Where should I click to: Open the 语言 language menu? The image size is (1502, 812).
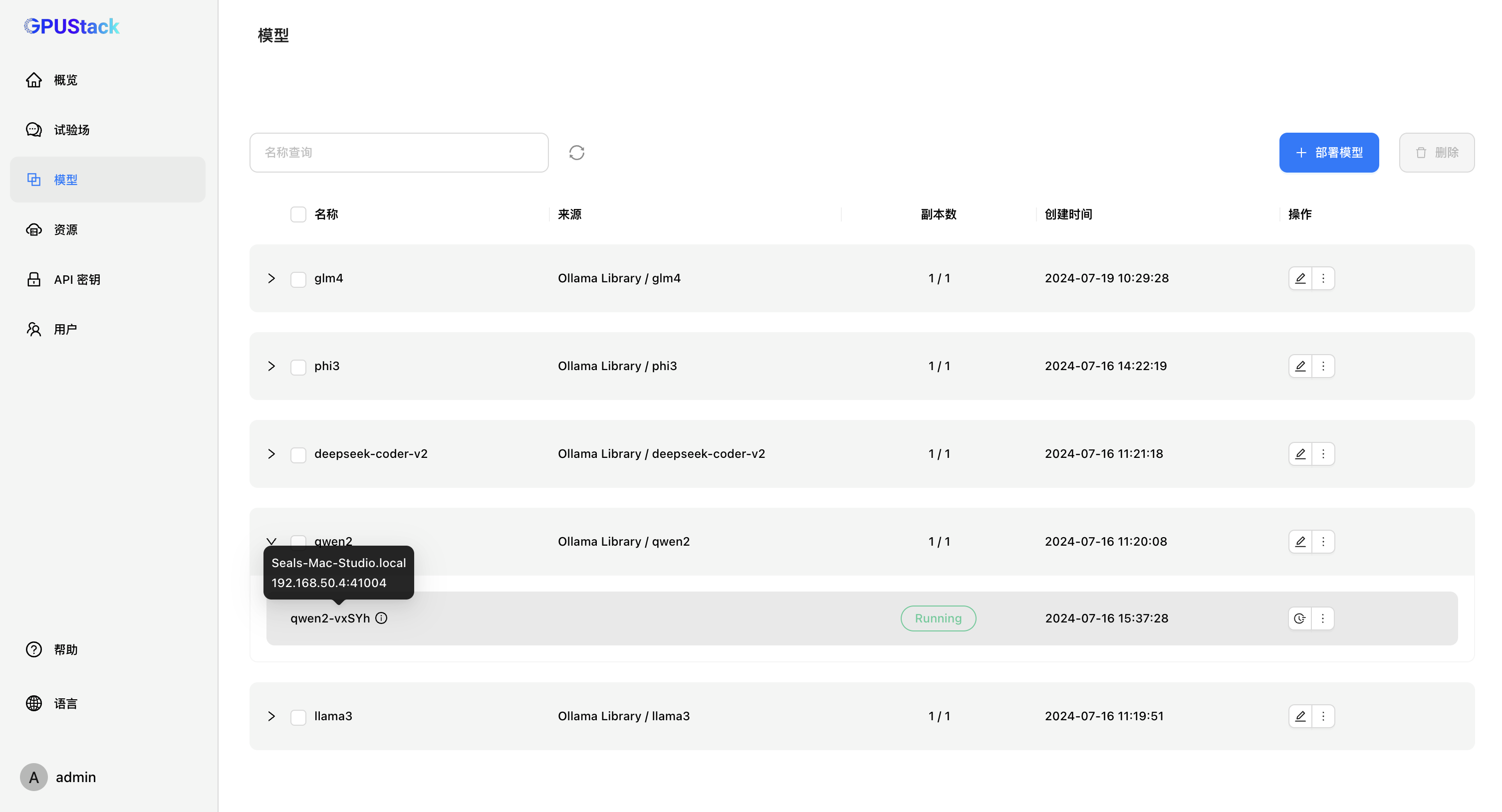[65, 703]
